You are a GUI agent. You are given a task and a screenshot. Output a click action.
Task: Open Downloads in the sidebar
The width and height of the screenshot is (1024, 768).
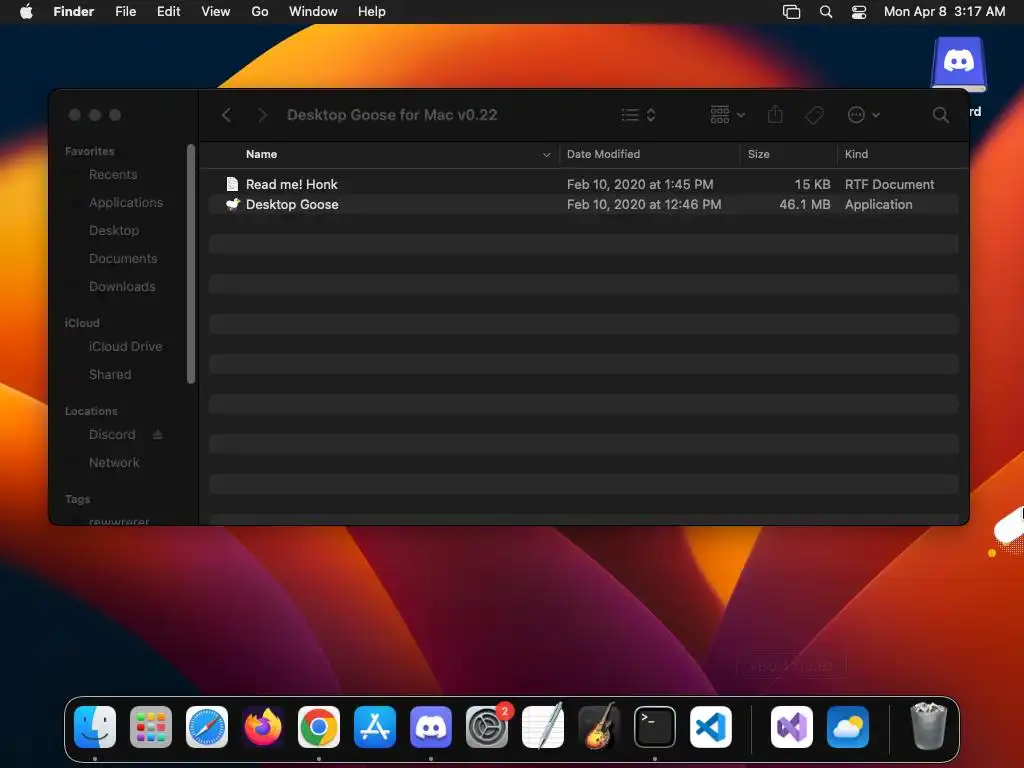(x=122, y=287)
